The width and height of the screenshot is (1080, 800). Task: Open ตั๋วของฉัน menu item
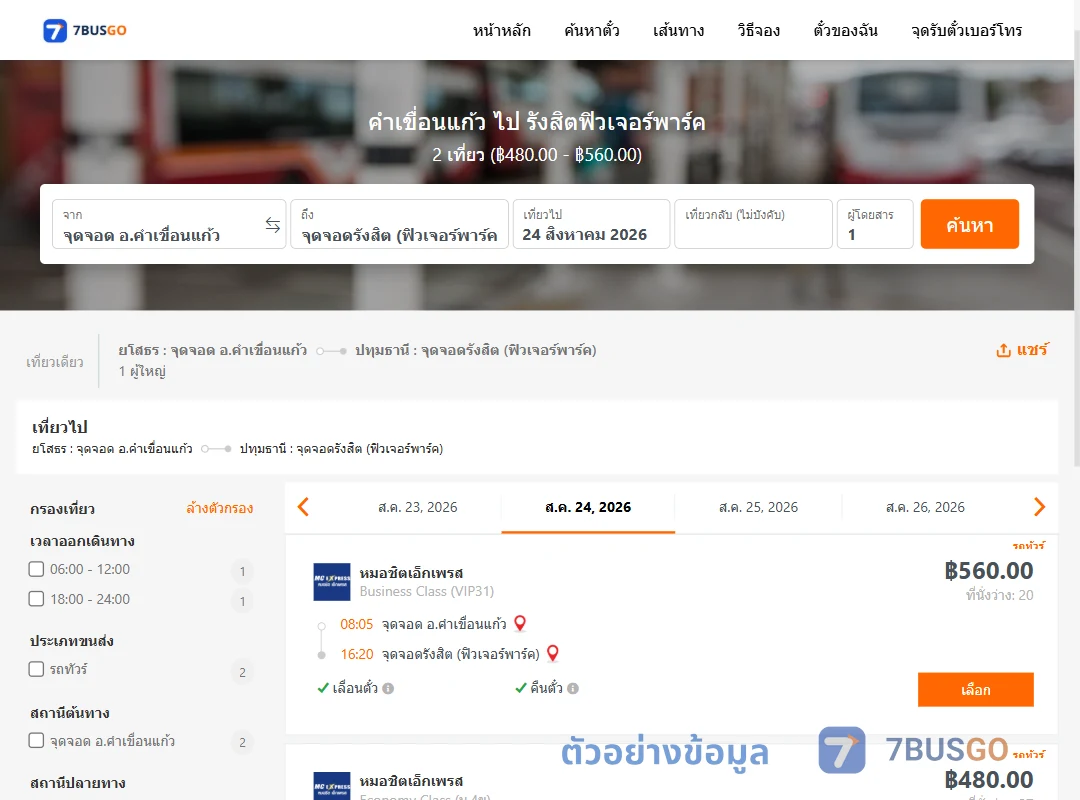tap(845, 30)
